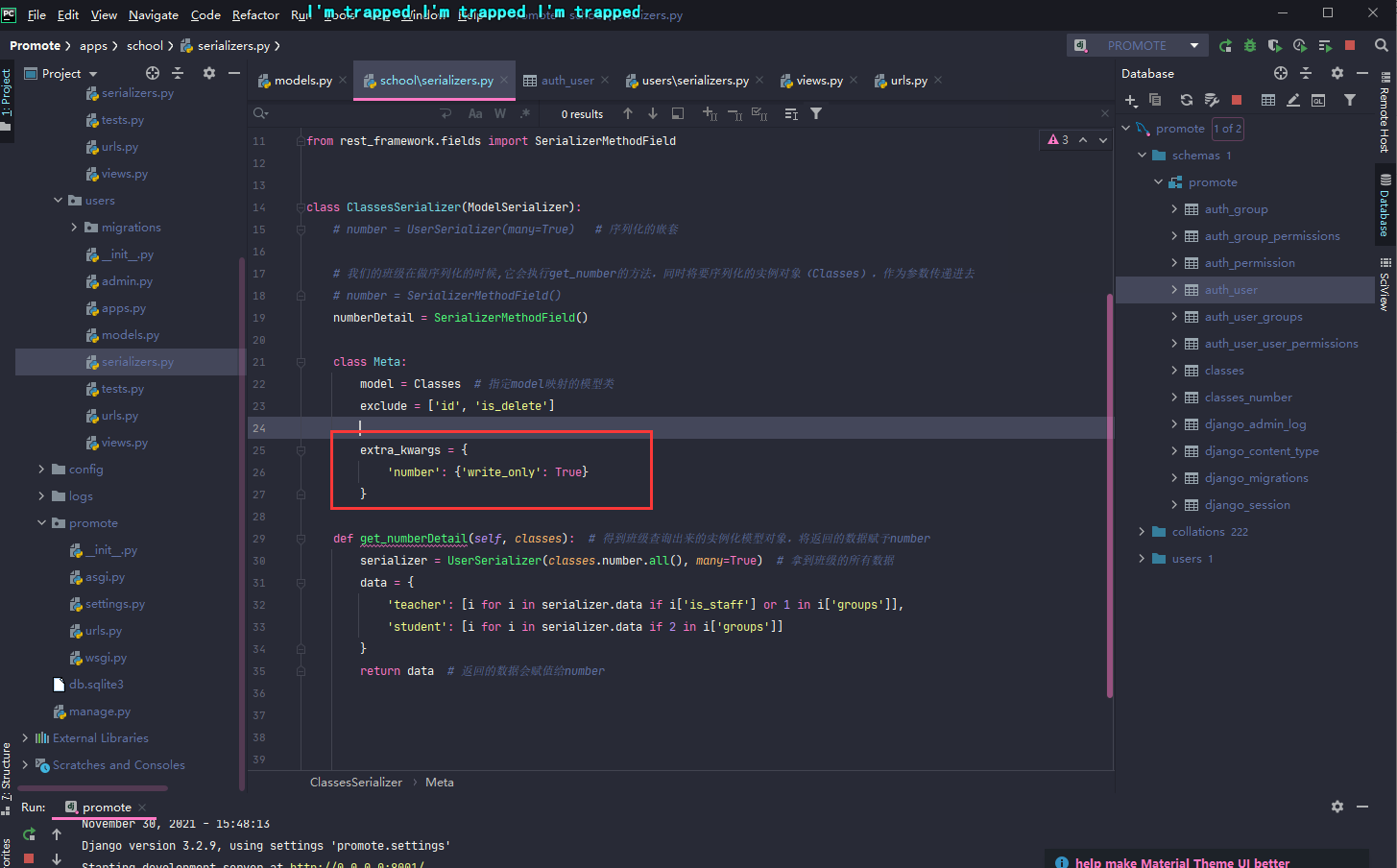Duplicate data source icon in Database toolbar

coord(1155,100)
